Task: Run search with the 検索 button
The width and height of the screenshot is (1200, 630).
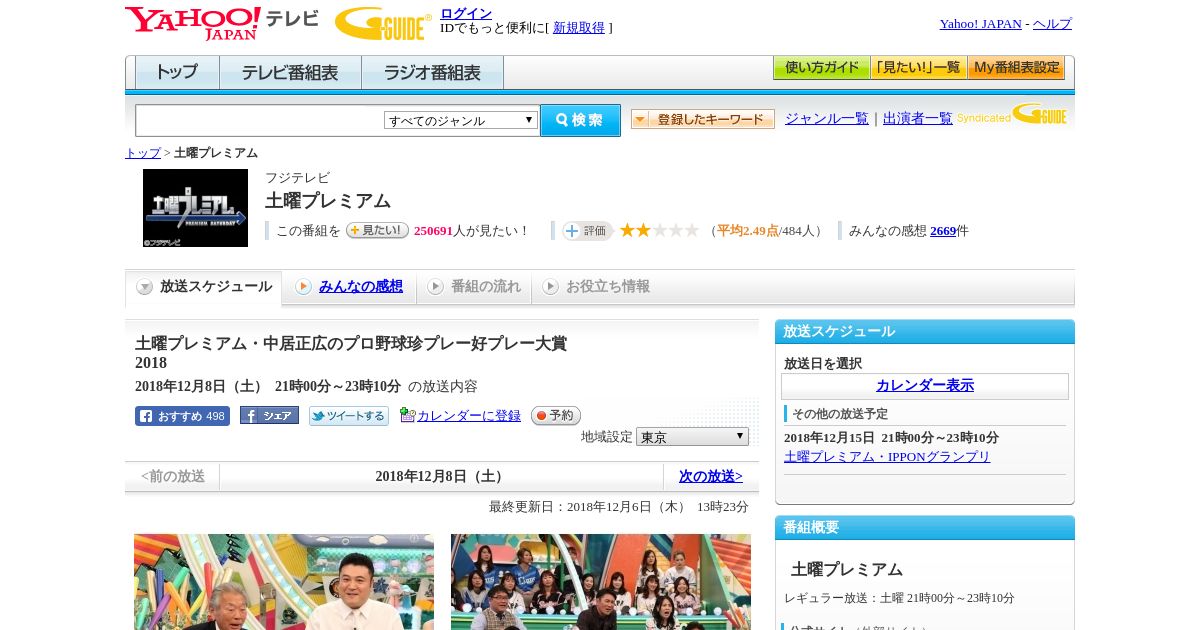Action: click(580, 120)
